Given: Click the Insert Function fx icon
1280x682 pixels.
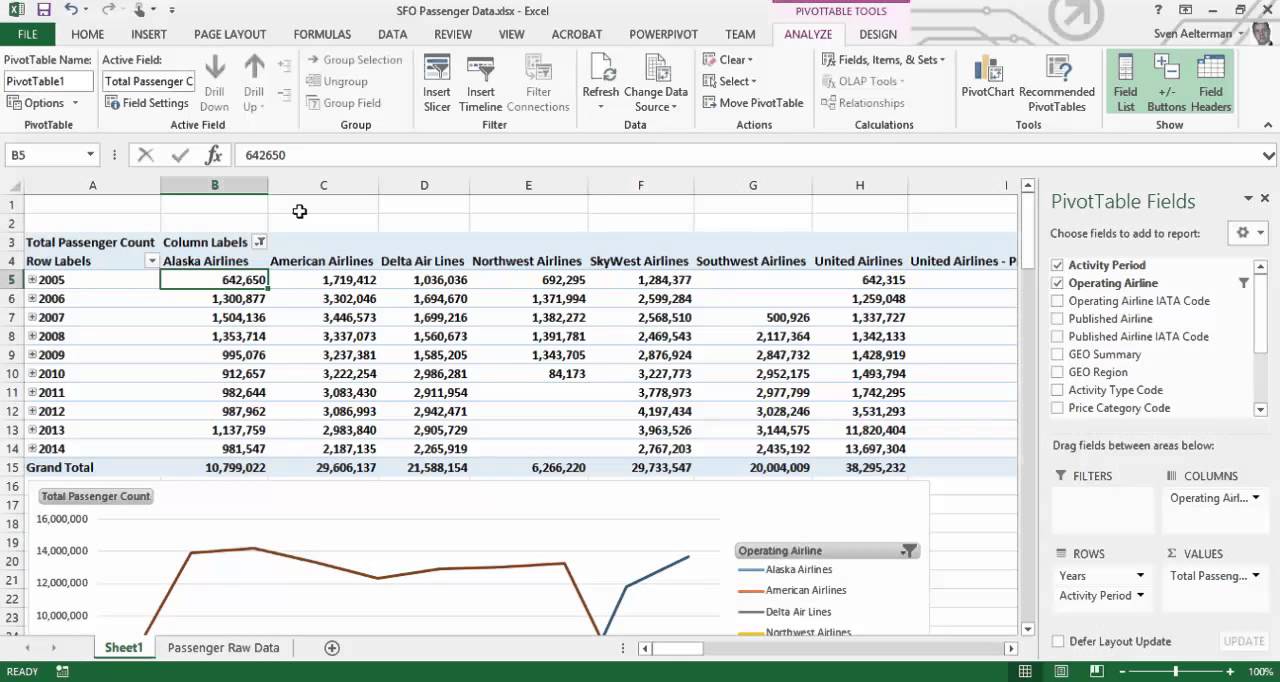Looking at the screenshot, I should [213, 155].
